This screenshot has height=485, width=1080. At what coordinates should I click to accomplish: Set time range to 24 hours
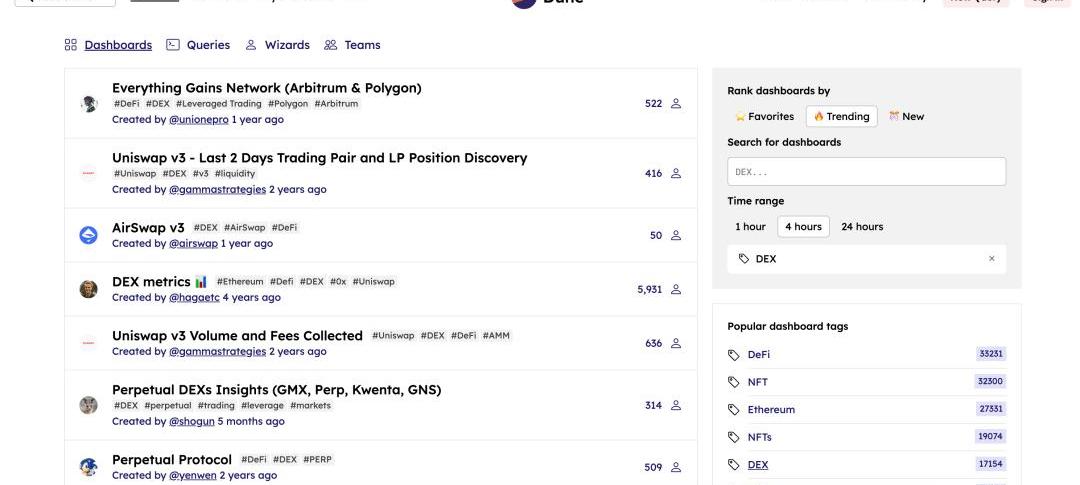point(862,227)
